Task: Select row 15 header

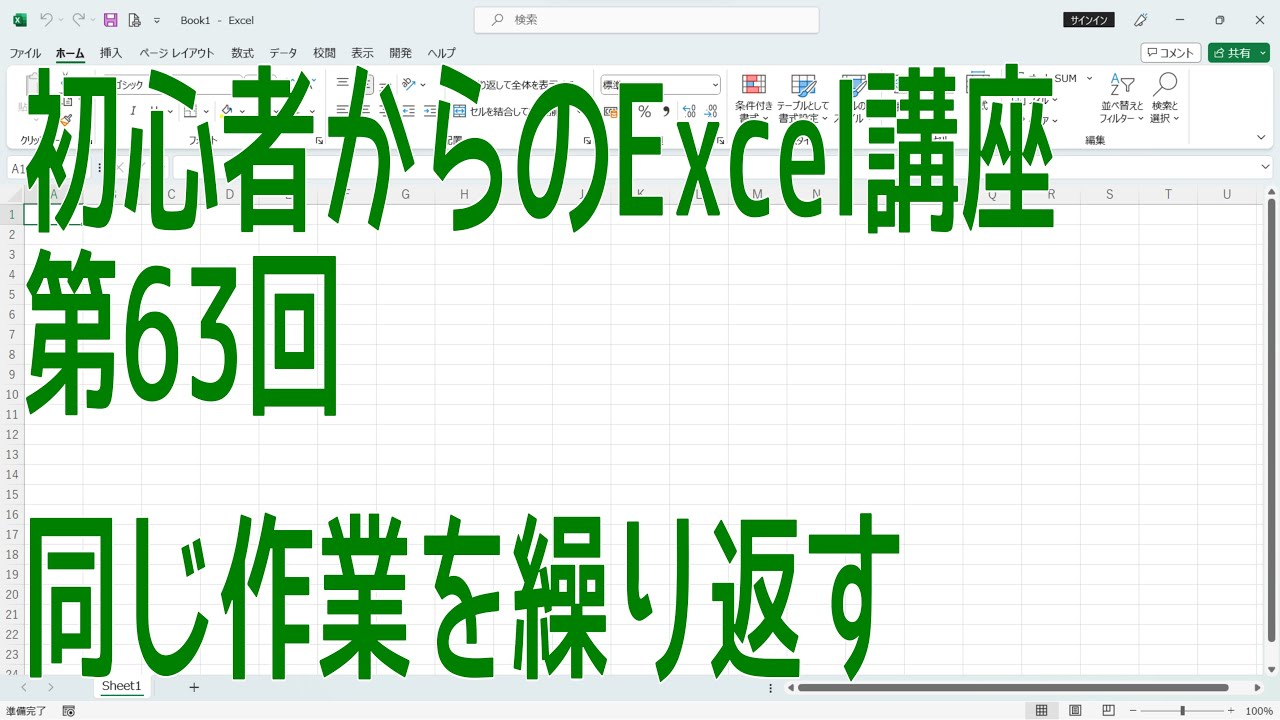Action: coord(12,495)
